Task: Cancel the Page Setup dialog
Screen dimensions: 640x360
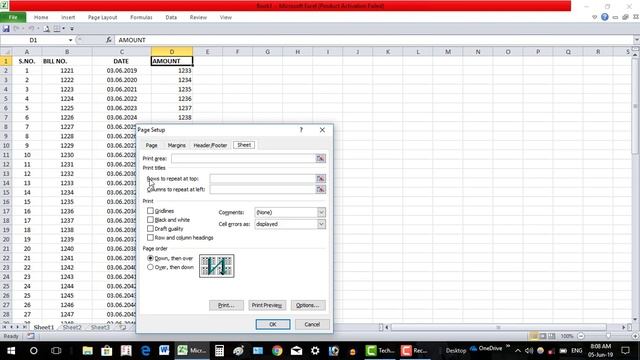Action: (x=312, y=324)
